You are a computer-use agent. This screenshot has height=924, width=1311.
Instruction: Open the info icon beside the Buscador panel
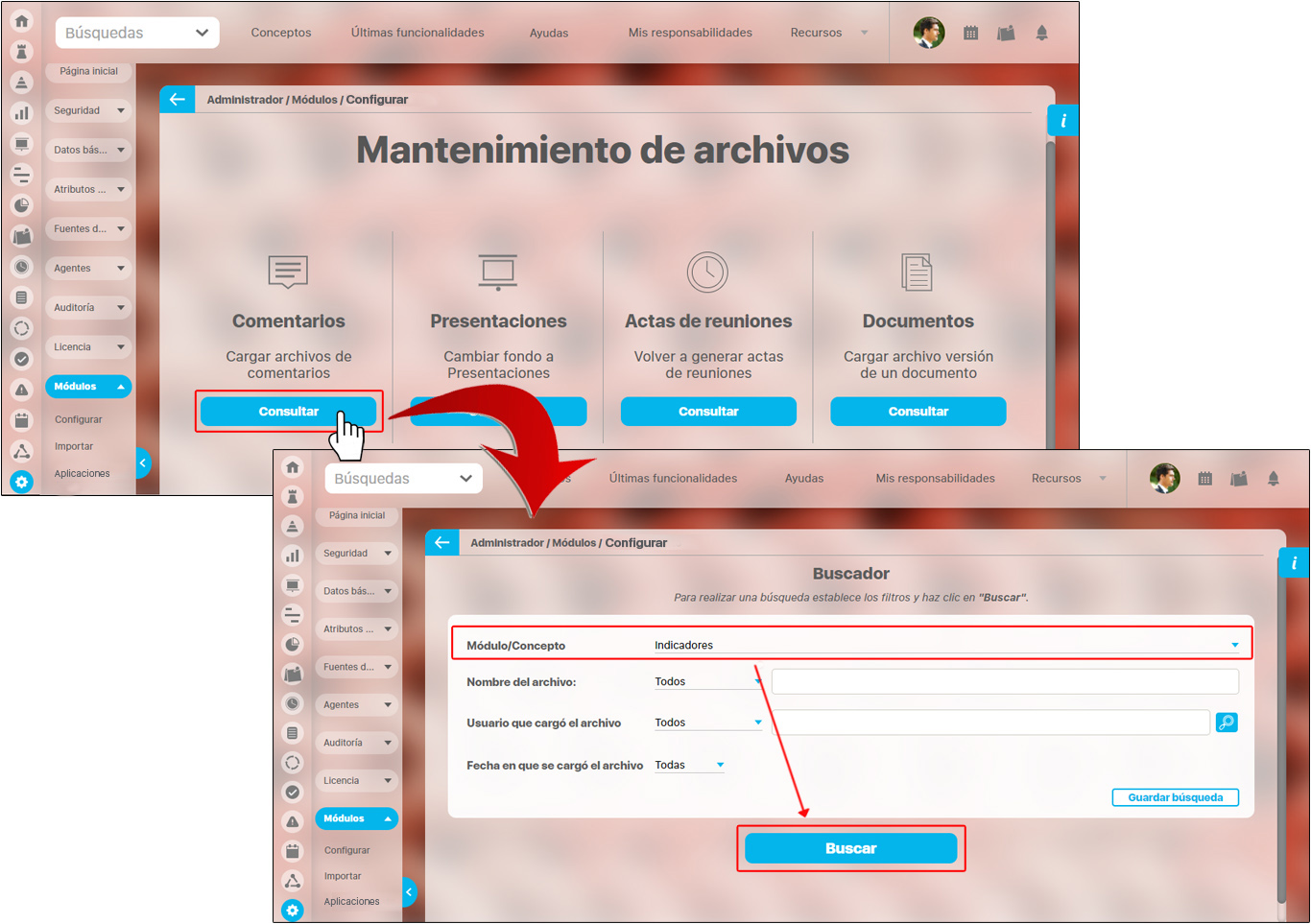[x=1294, y=563]
